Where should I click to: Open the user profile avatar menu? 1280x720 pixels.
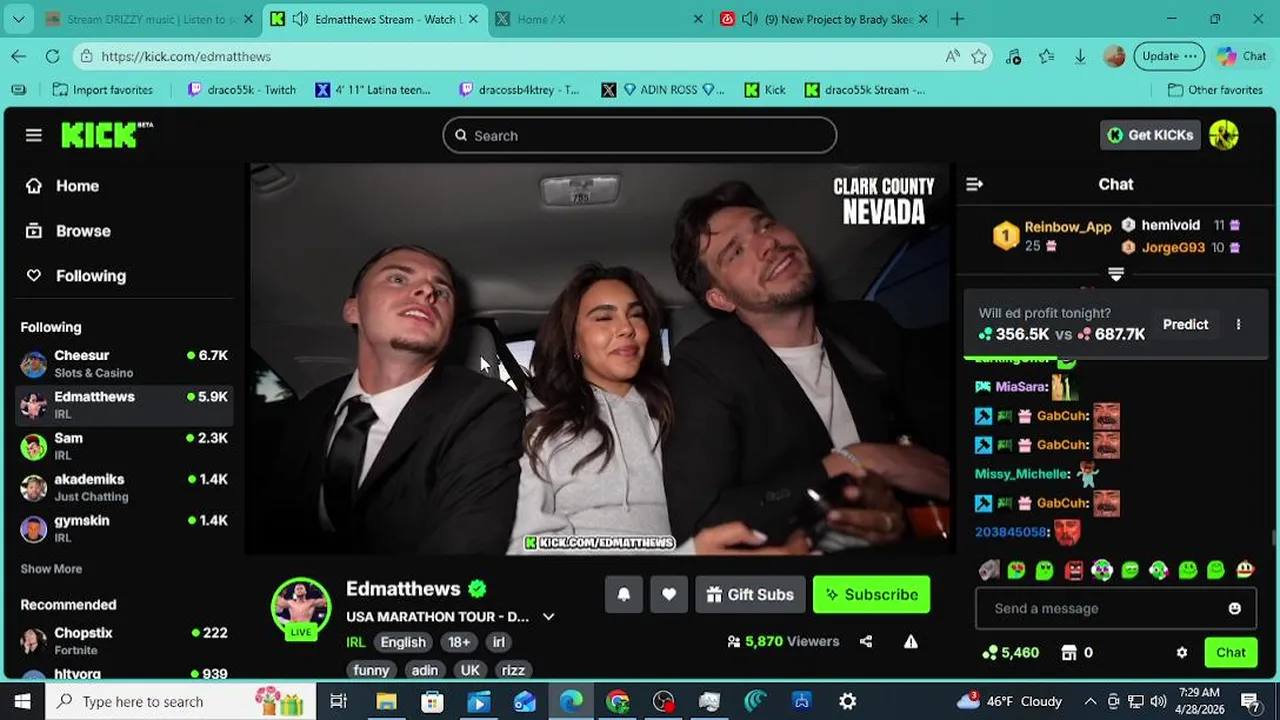coord(1224,135)
